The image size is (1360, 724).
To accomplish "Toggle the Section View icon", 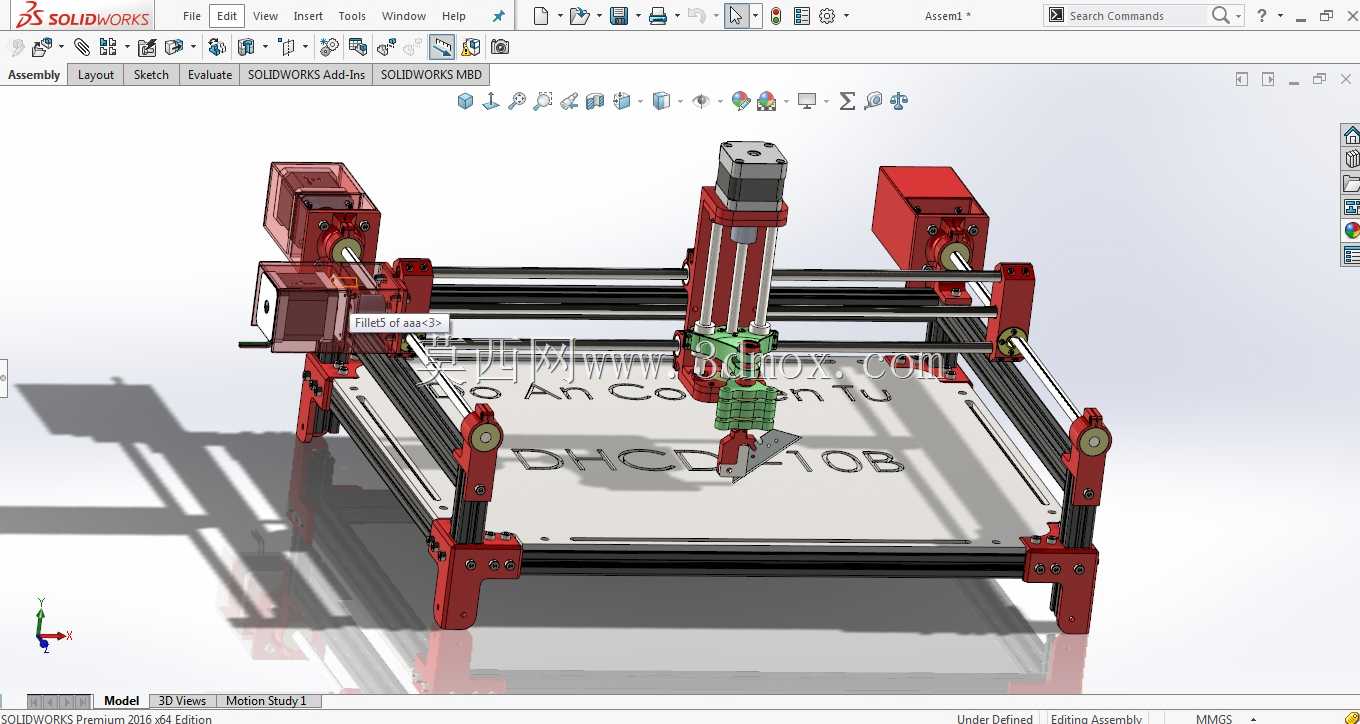I will coord(595,101).
